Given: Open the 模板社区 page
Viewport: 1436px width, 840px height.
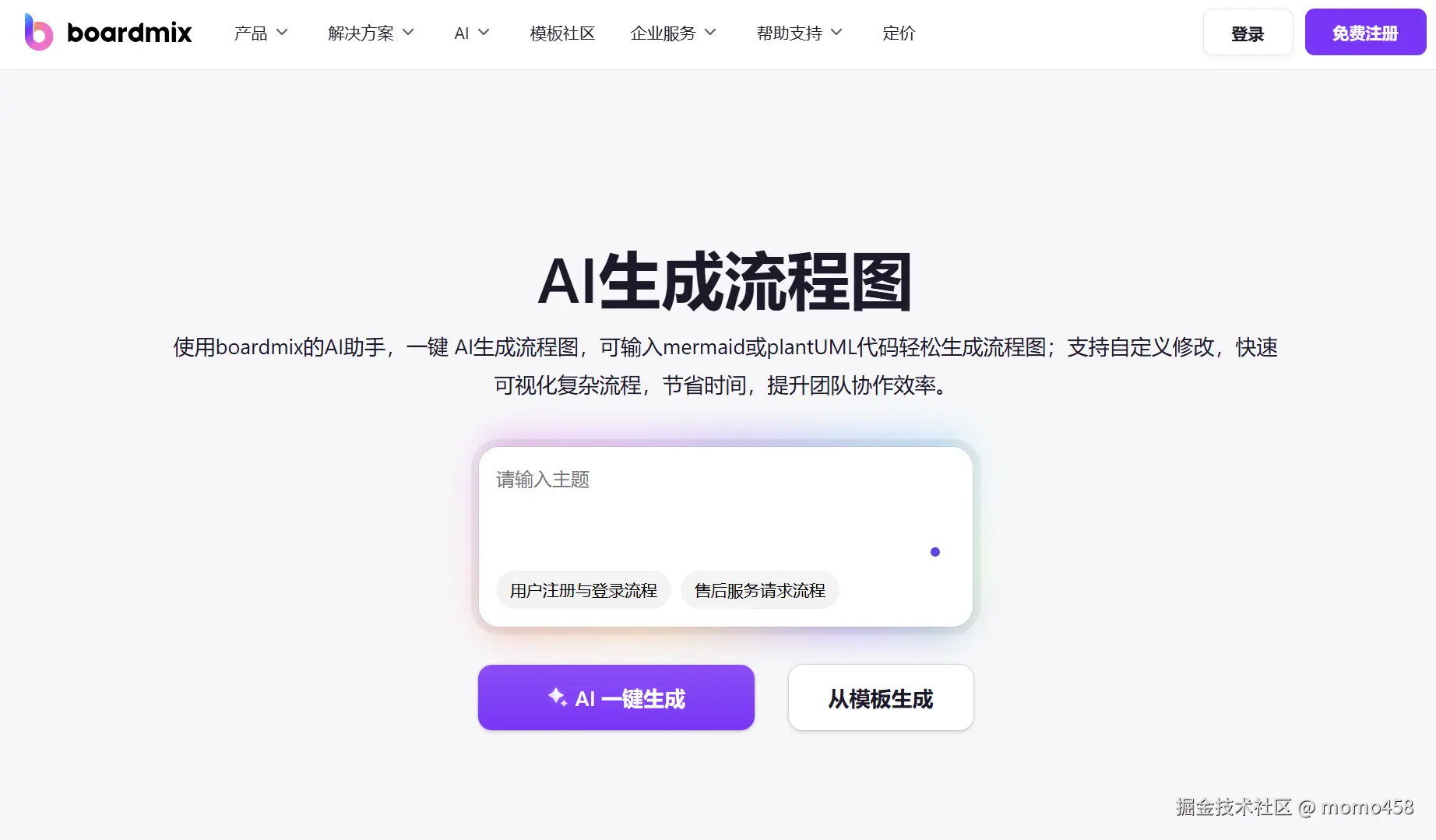Looking at the screenshot, I should 562,33.
